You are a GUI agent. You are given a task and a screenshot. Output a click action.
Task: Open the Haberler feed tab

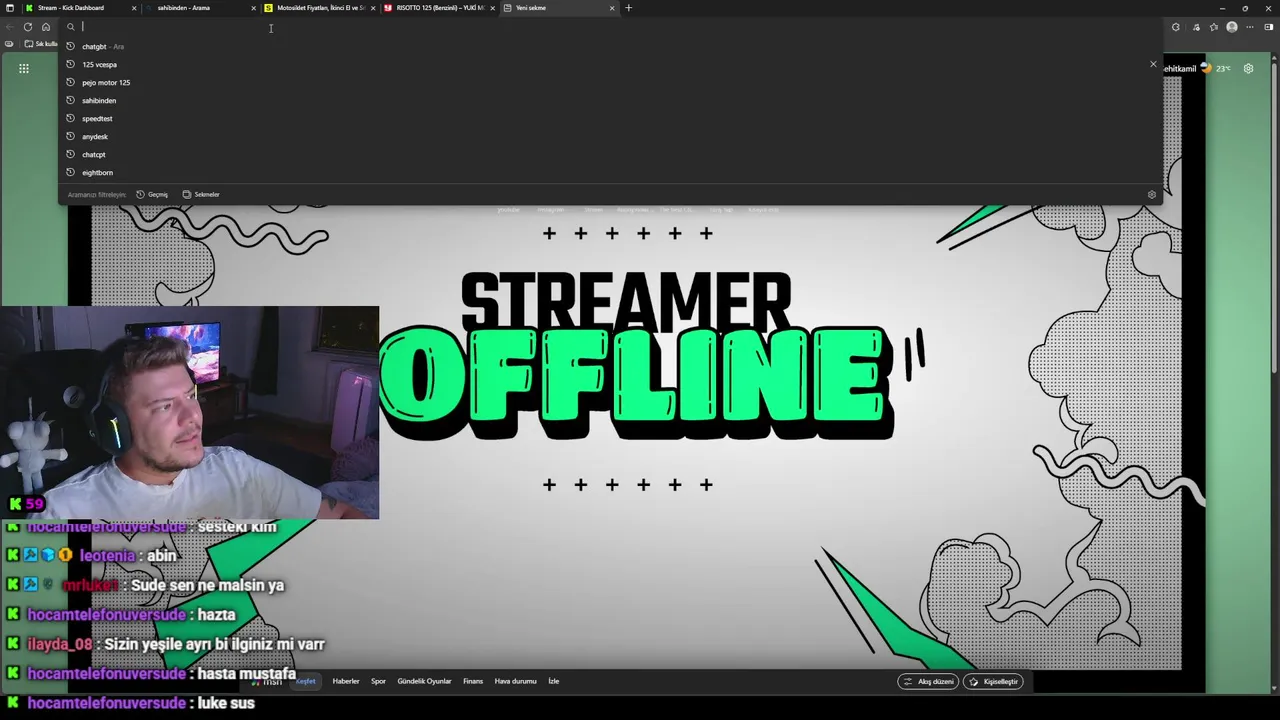[346, 681]
